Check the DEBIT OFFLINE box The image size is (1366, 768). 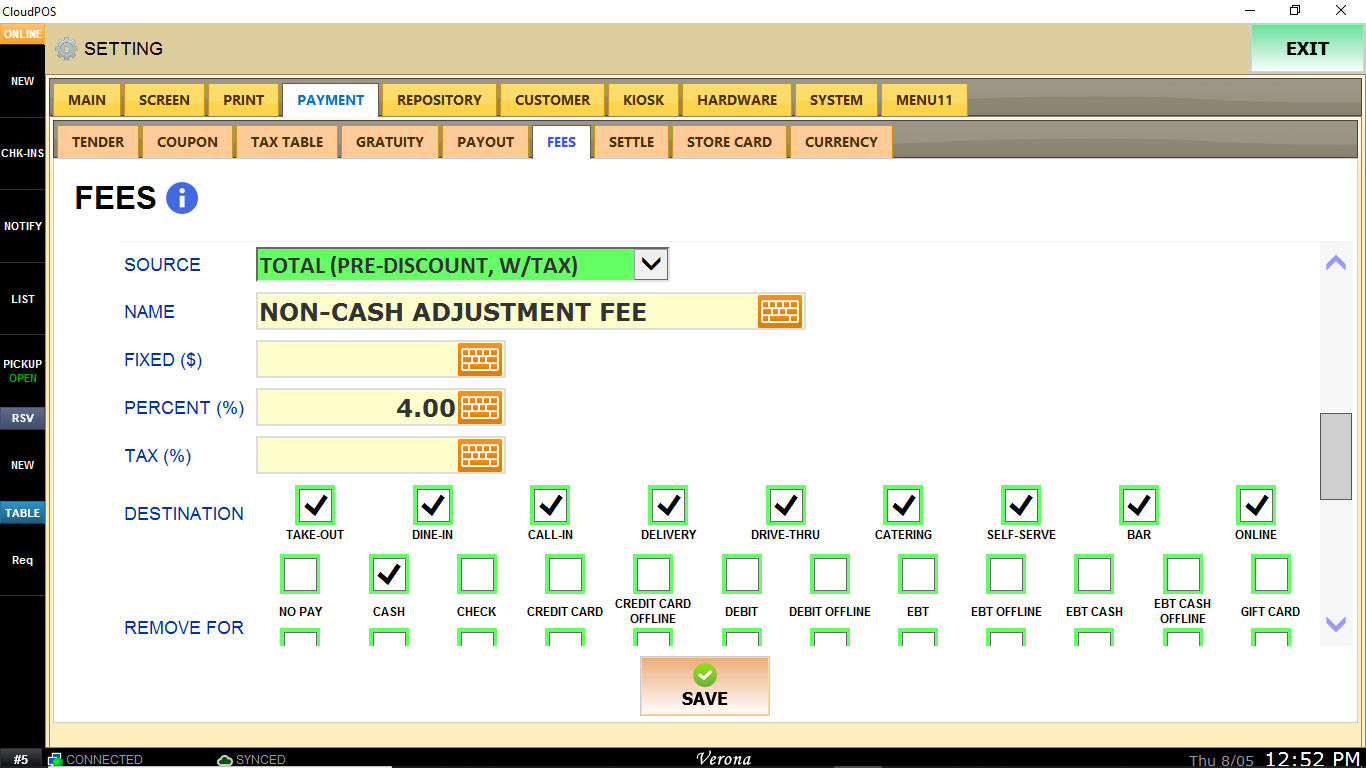(x=830, y=575)
